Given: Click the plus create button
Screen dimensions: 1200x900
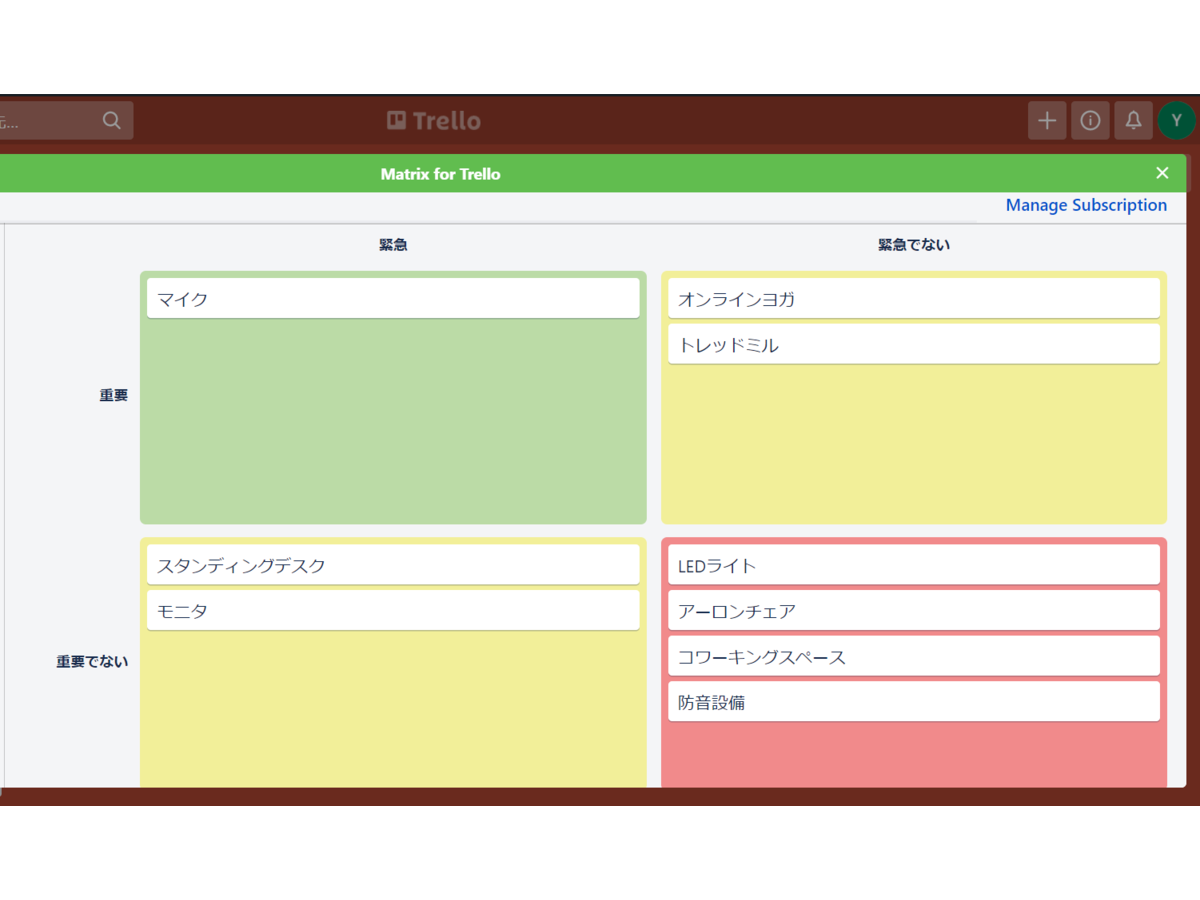Looking at the screenshot, I should [x=1047, y=121].
